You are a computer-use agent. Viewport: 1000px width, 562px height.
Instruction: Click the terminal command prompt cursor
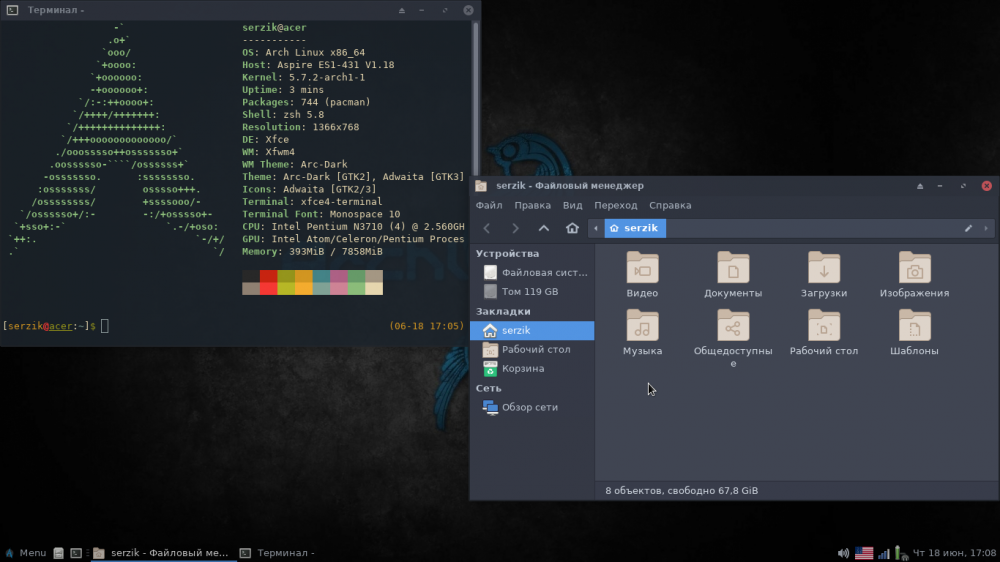click(x=105, y=326)
